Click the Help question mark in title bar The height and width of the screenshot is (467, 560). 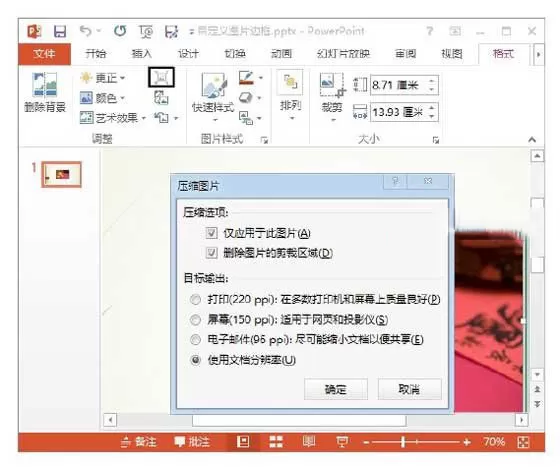coord(430,31)
